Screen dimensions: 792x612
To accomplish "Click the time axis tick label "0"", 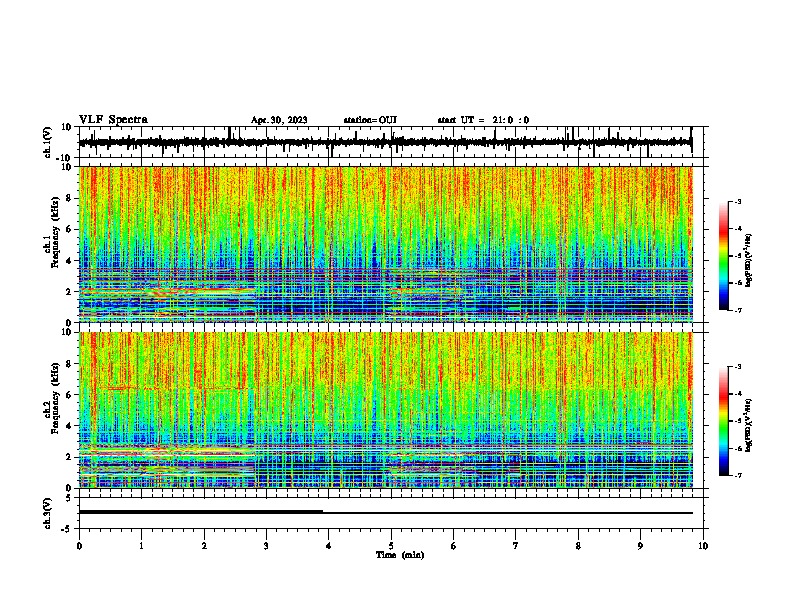I will (79, 546).
